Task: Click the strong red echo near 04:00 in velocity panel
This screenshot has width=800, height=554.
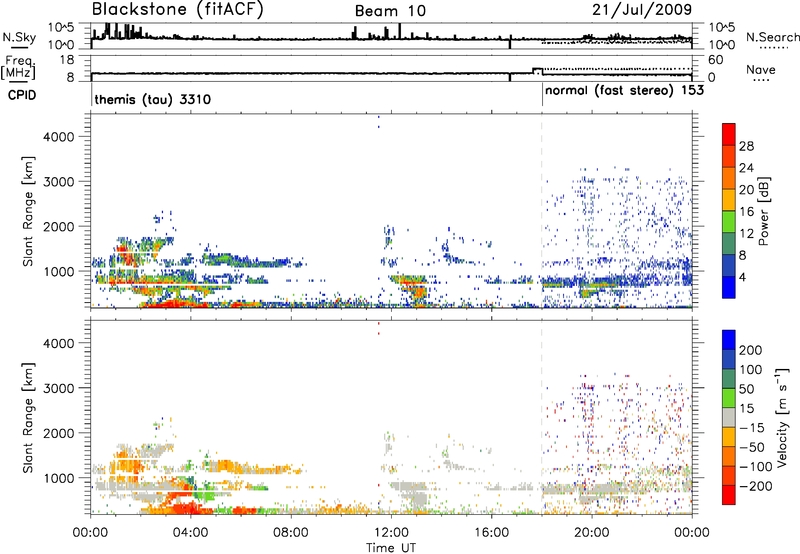Action: 188,507
